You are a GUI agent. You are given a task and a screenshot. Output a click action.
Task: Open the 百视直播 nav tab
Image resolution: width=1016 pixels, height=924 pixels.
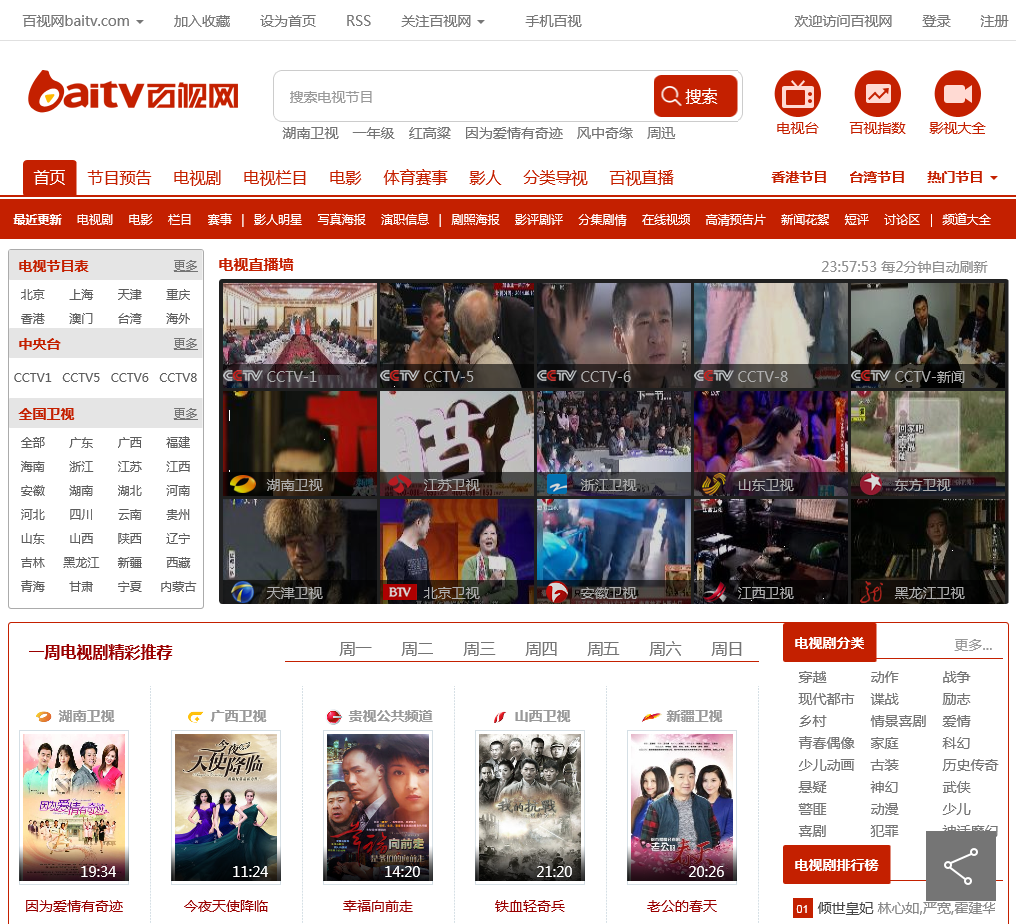pyautogui.click(x=641, y=178)
